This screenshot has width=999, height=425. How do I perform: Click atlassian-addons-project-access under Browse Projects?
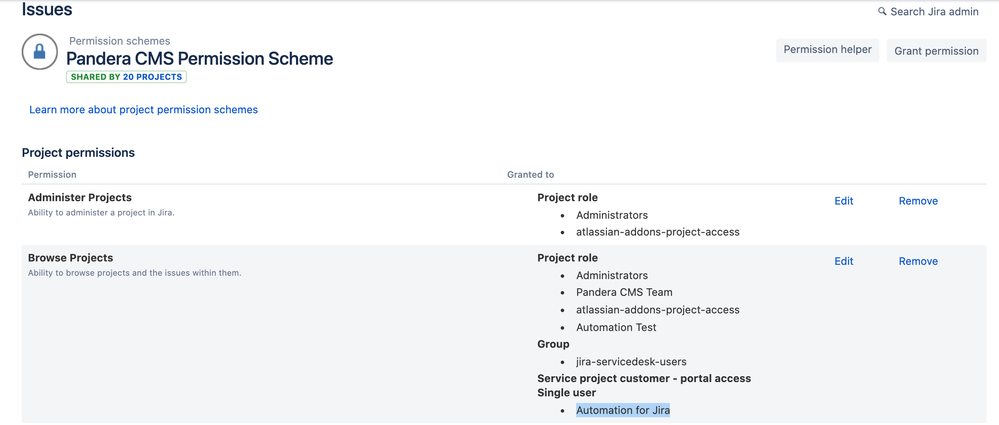point(658,310)
